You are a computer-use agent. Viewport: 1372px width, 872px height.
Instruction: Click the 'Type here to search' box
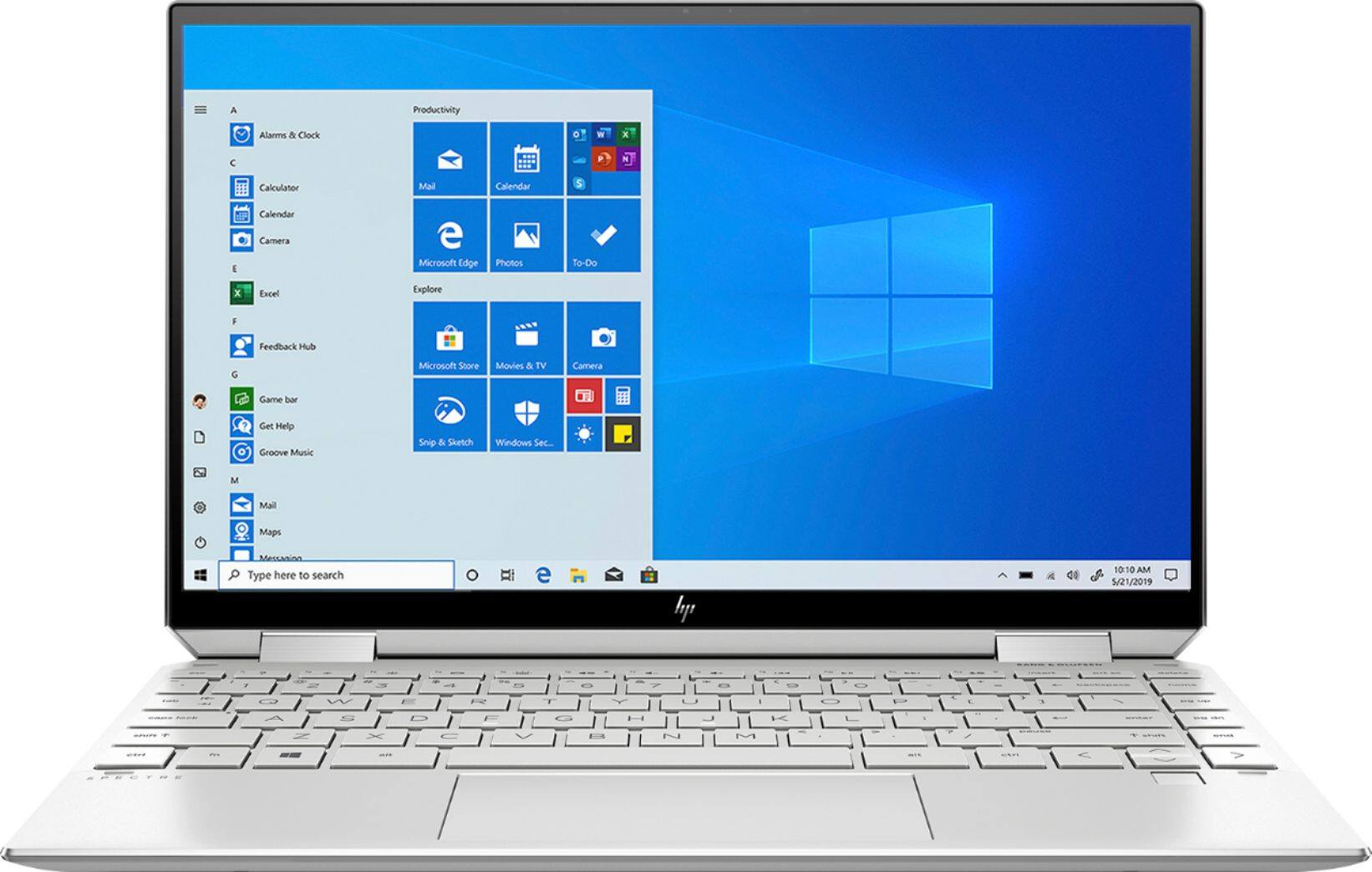337,575
